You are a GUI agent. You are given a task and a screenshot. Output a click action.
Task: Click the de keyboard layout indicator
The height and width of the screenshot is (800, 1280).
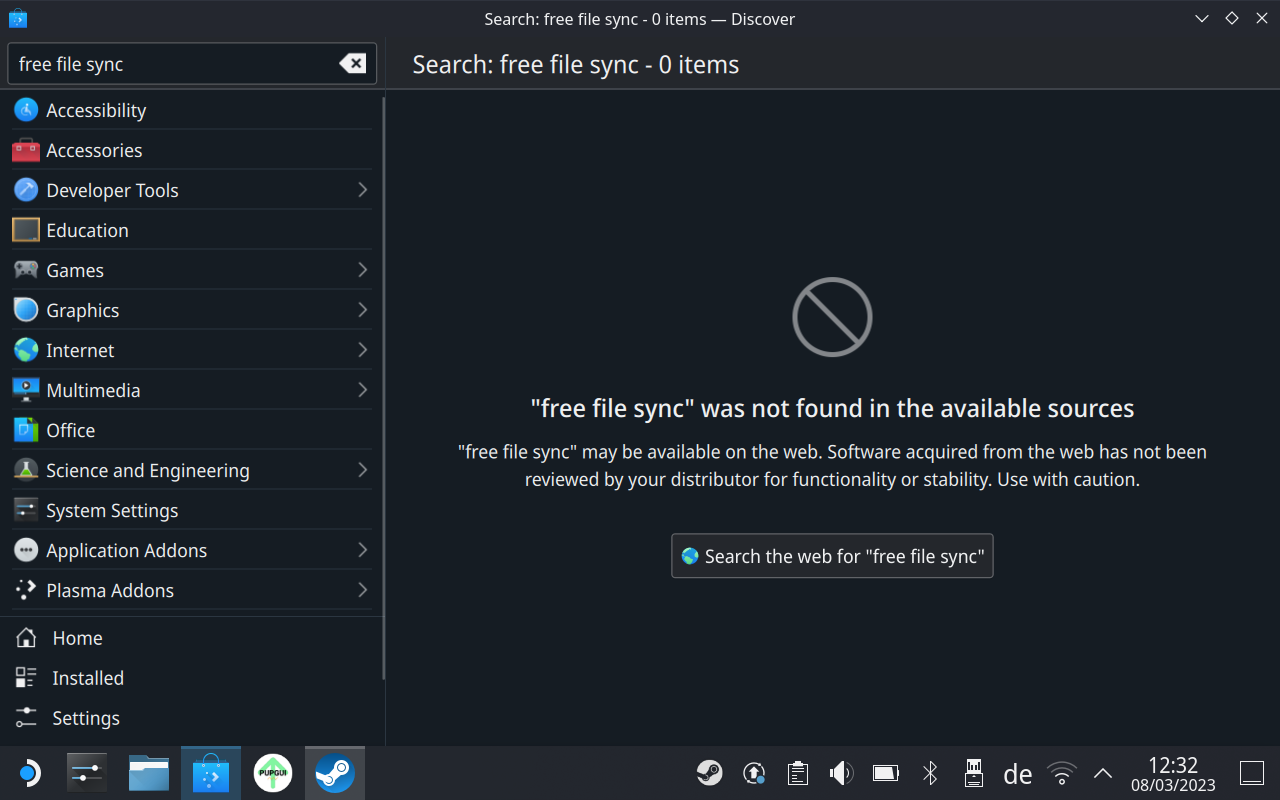coord(1017,773)
